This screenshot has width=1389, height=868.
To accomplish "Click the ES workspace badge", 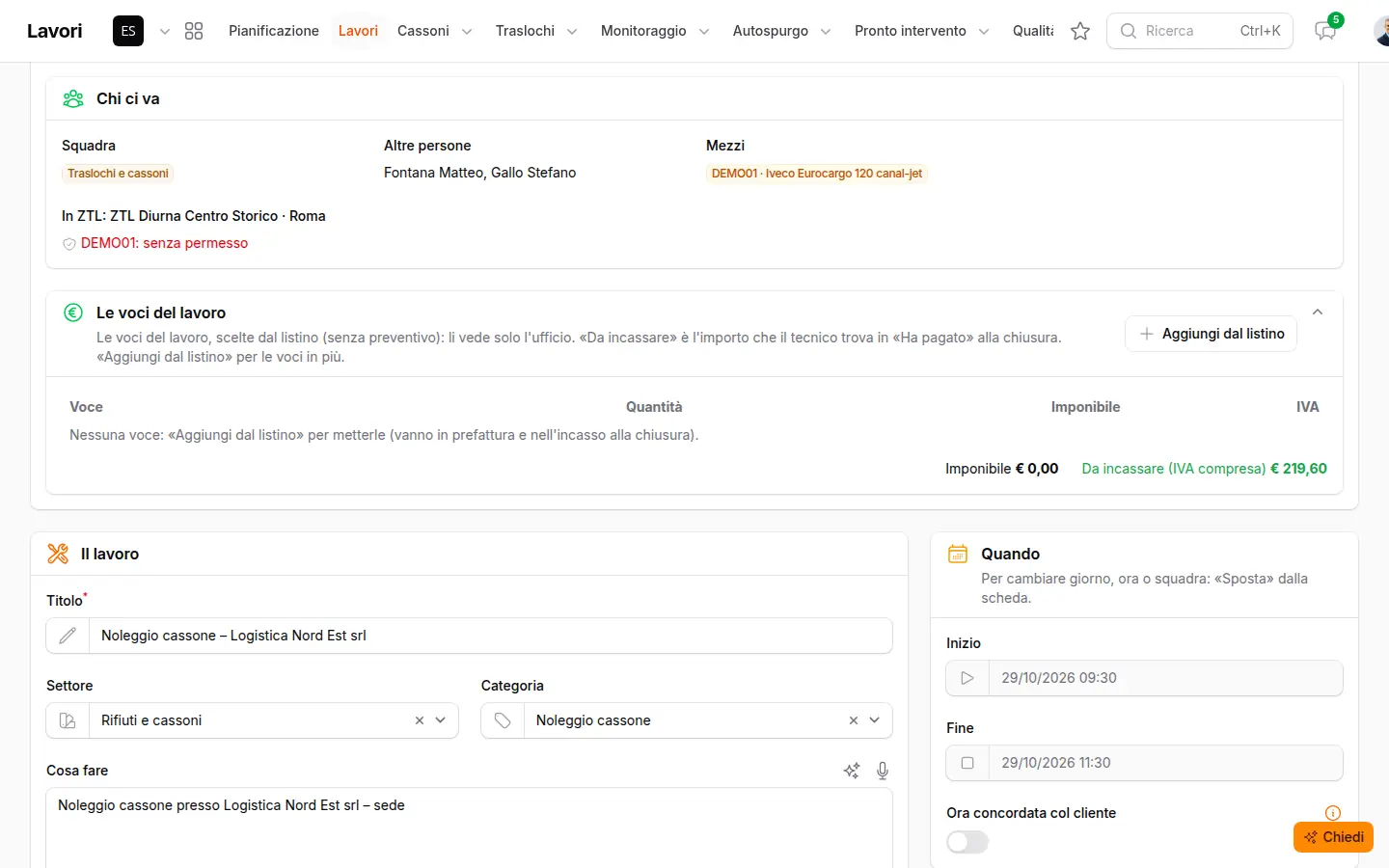I will tap(128, 31).
